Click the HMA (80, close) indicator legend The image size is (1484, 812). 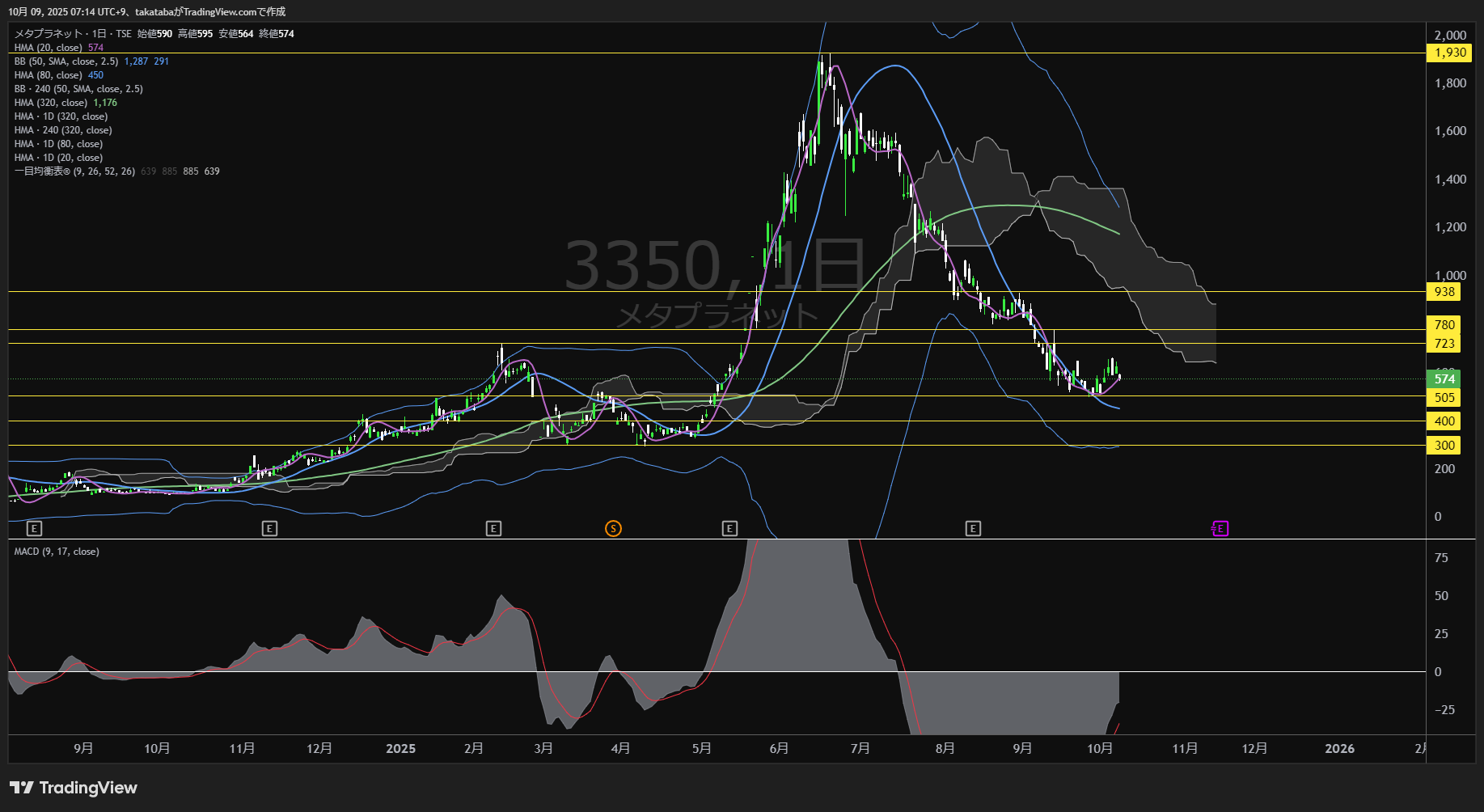pos(48,75)
